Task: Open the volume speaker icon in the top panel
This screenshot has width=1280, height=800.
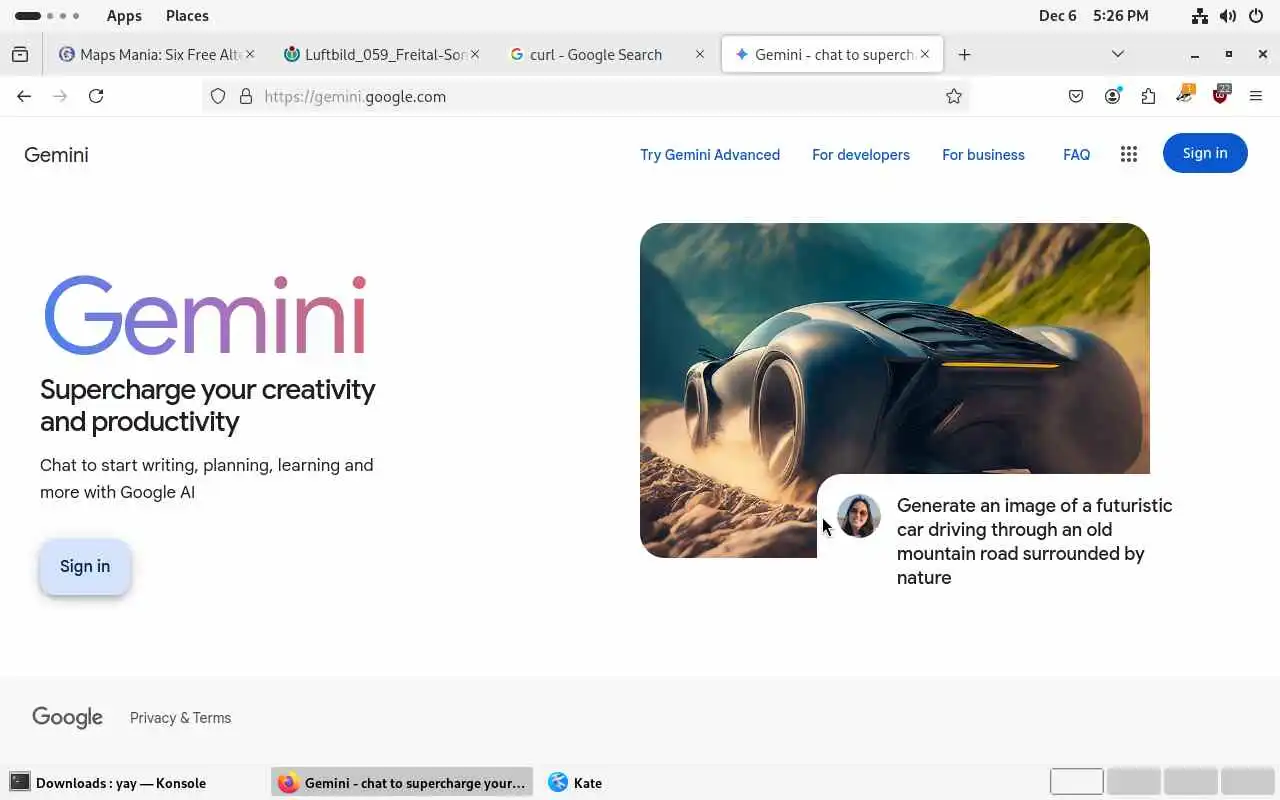Action: pos(1228,16)
